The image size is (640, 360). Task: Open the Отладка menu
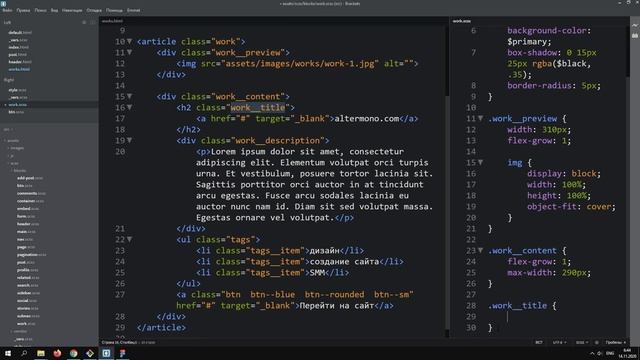coord(94,10)
